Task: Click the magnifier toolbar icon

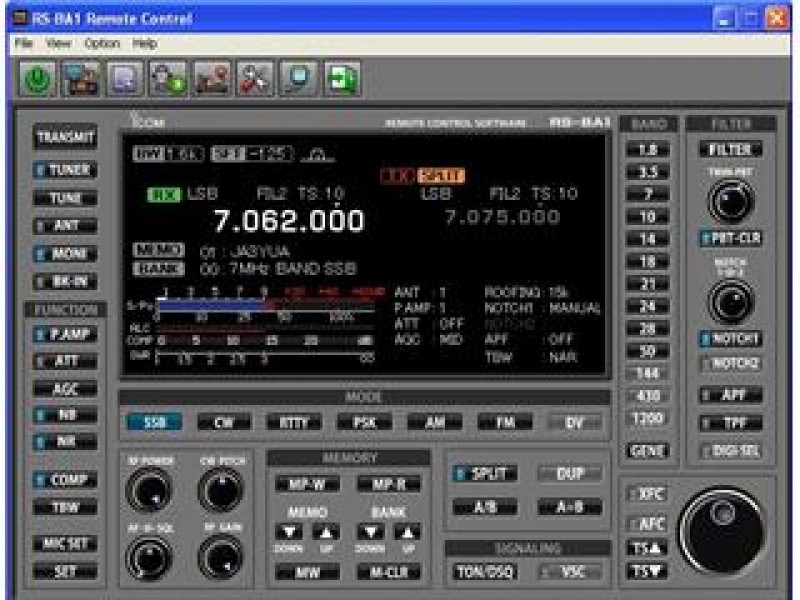Action: (298, 79)
